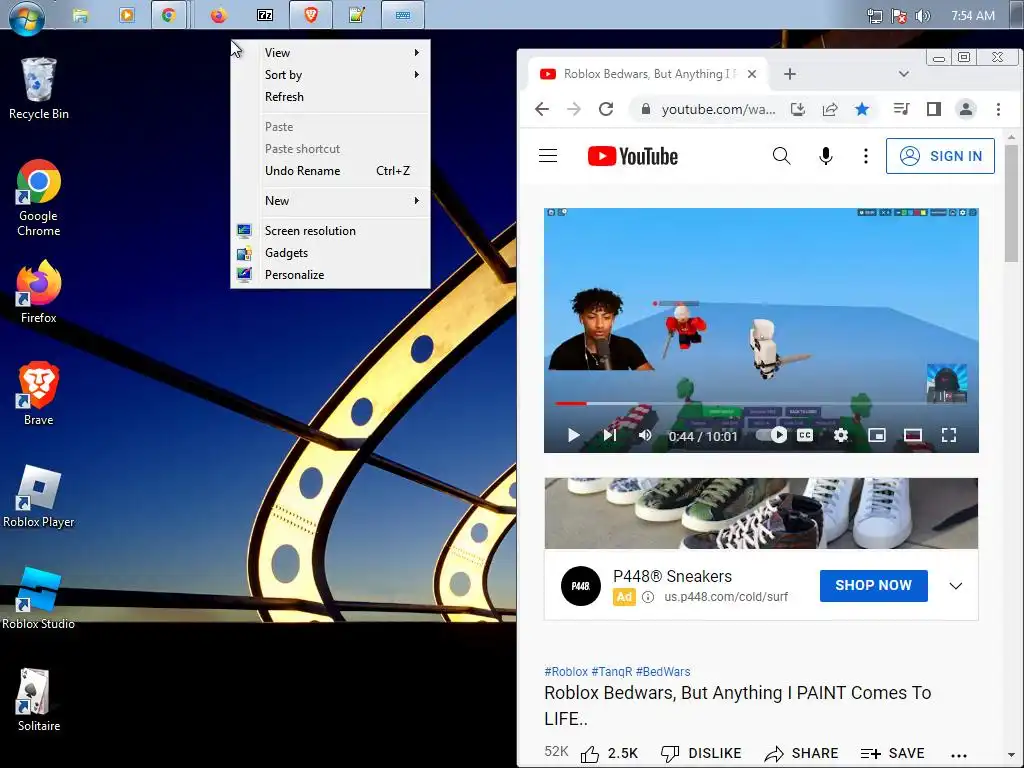The image size is (1024, 768).
Task: Expand Chrome tab search chevron
Action: 904,74
